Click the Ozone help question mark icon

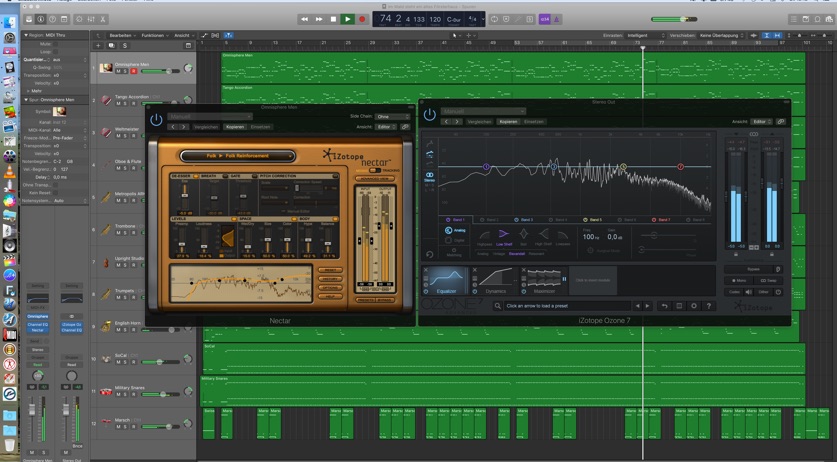click(x=709, y=306)
